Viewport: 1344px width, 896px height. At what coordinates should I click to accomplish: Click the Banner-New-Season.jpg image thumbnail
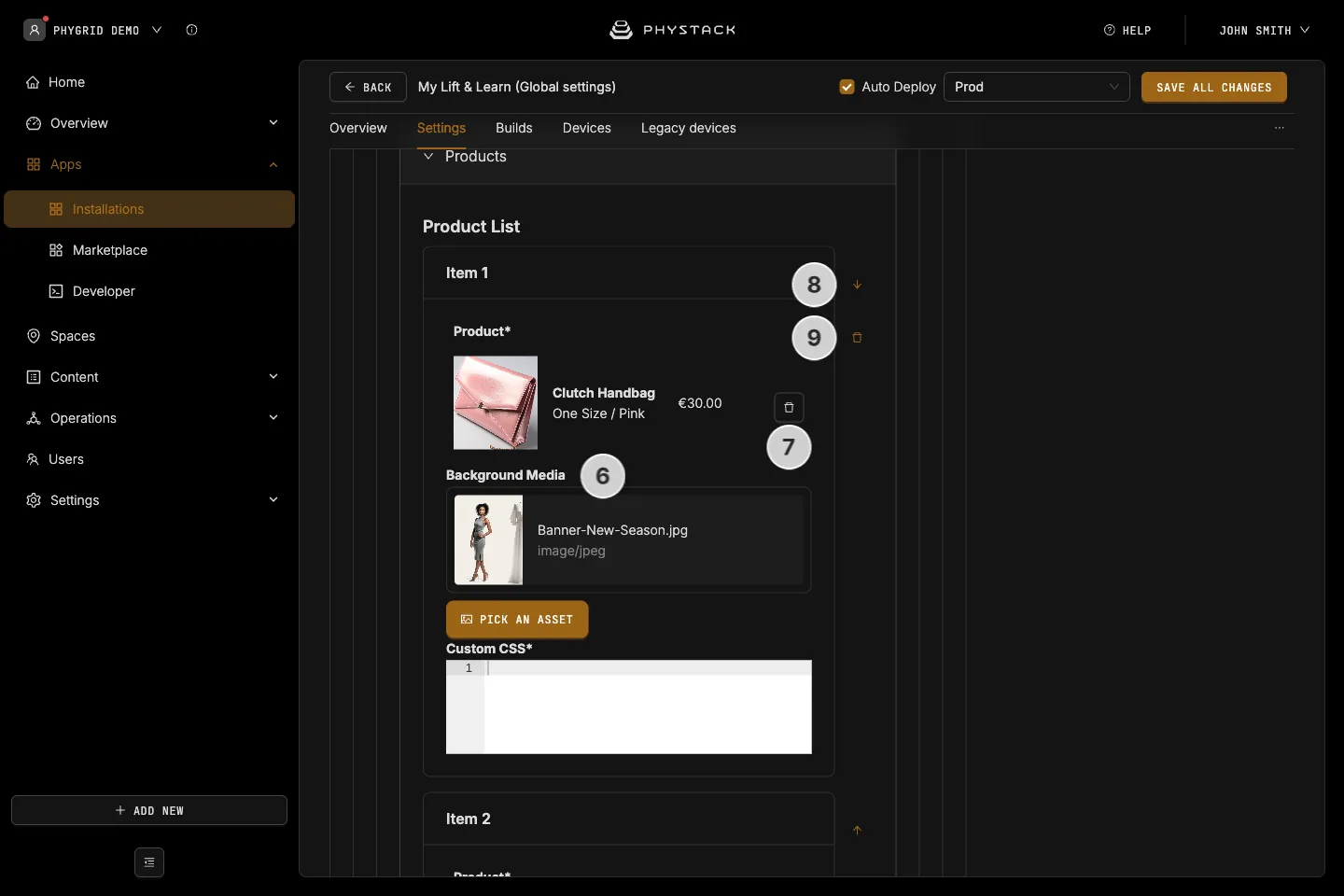point(488,539)
